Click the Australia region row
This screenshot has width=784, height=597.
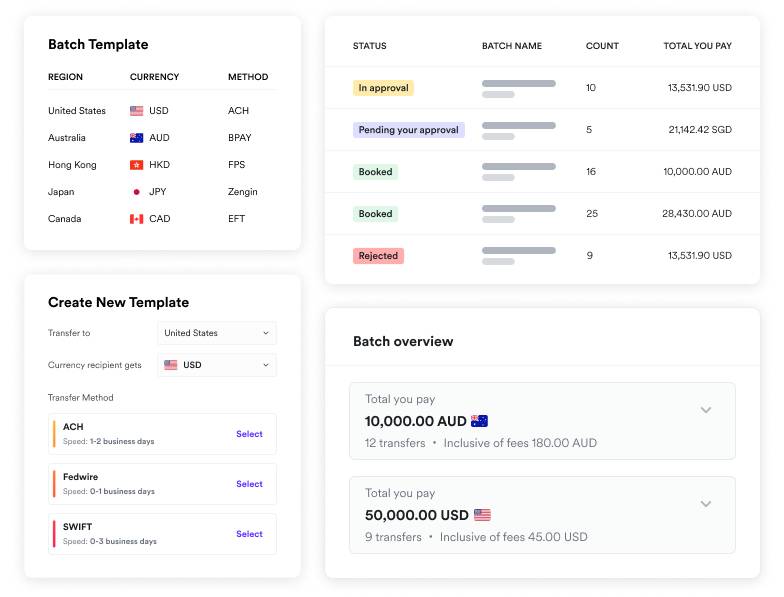click(162, 138)
